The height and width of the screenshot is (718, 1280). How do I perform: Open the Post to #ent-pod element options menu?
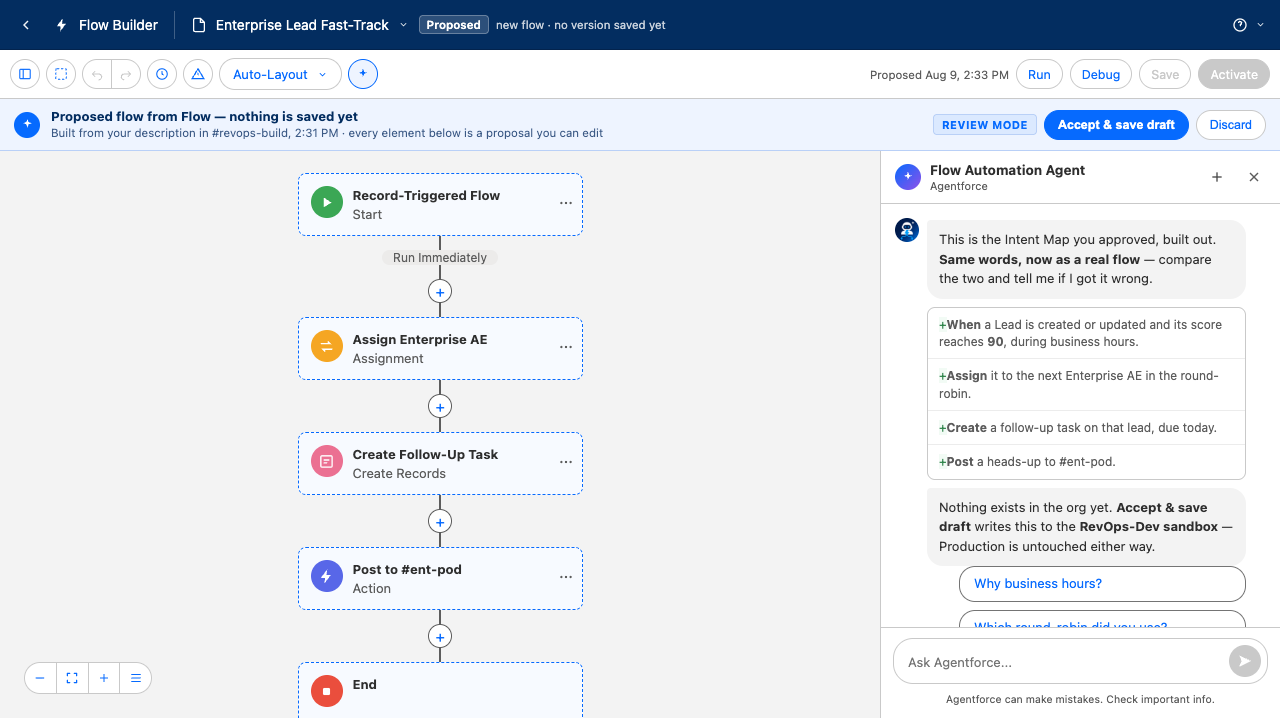566,577
